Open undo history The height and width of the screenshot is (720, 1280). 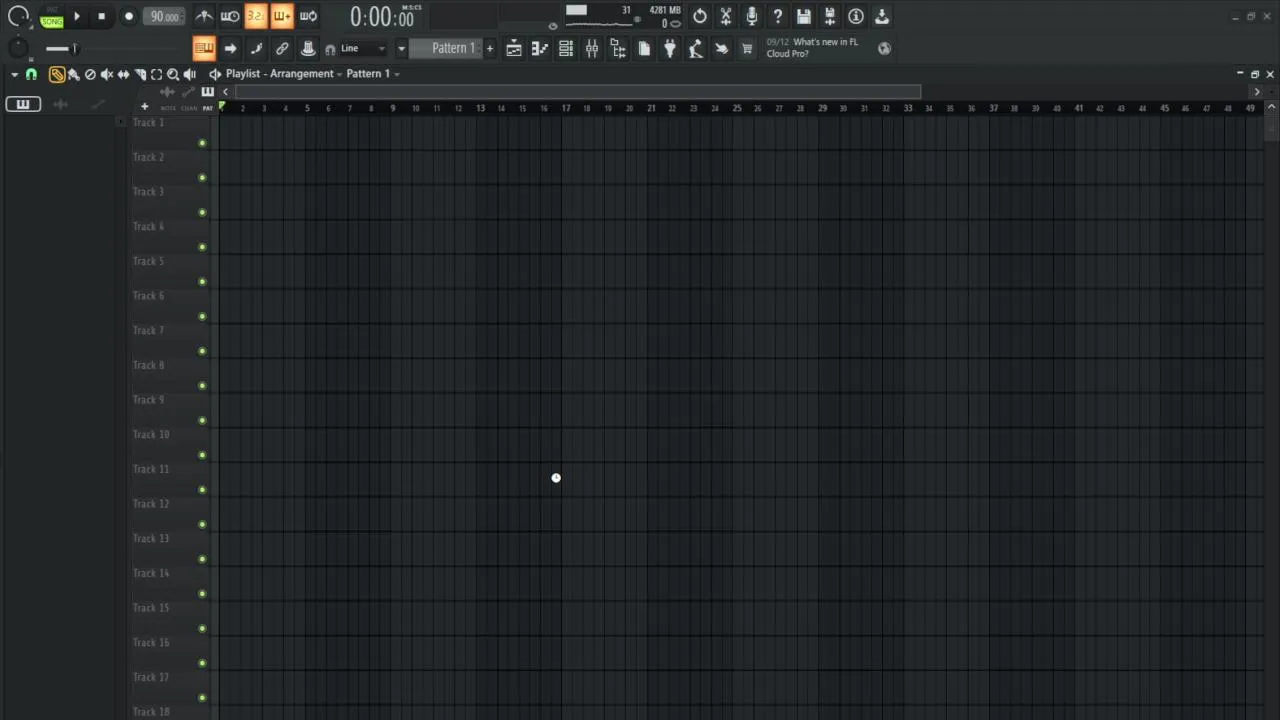[x=700, y=16]
